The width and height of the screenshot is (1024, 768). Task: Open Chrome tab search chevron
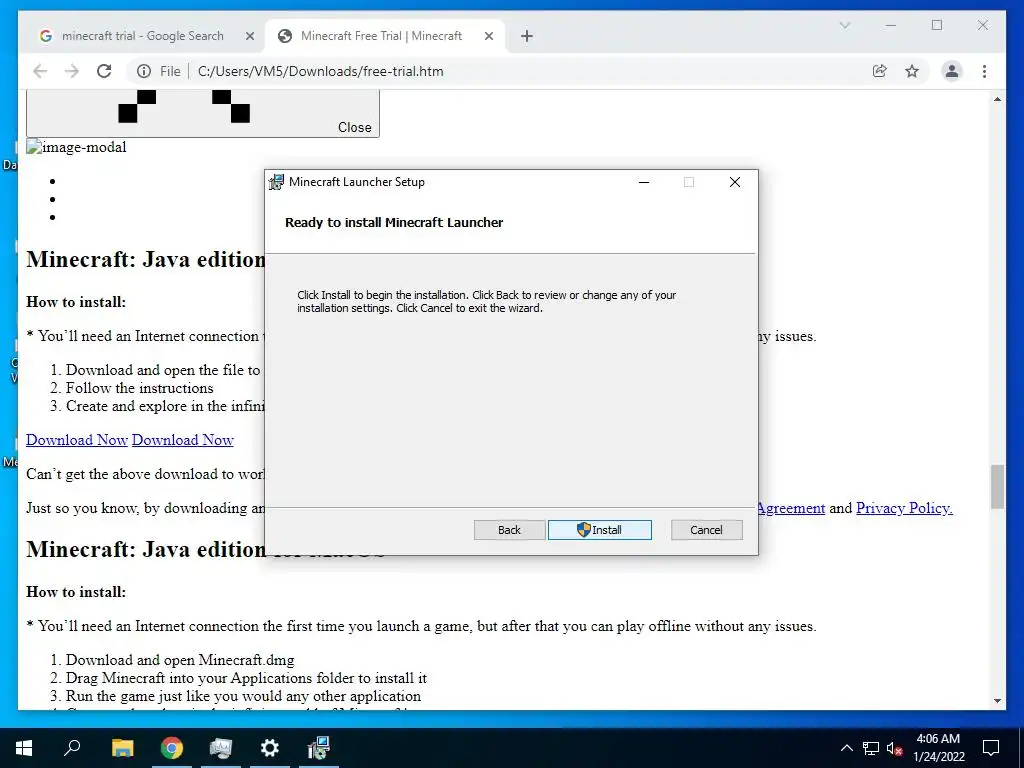(844, 25)
